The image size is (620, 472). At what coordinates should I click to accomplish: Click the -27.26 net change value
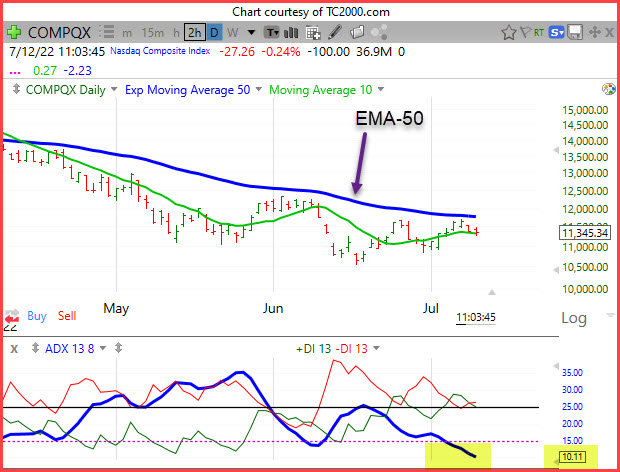point(237,52)
